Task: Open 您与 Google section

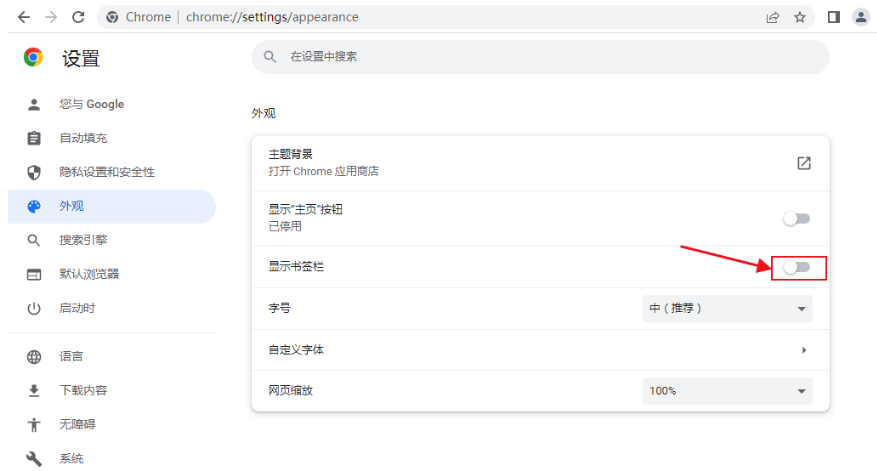Action: pos(91,104)
